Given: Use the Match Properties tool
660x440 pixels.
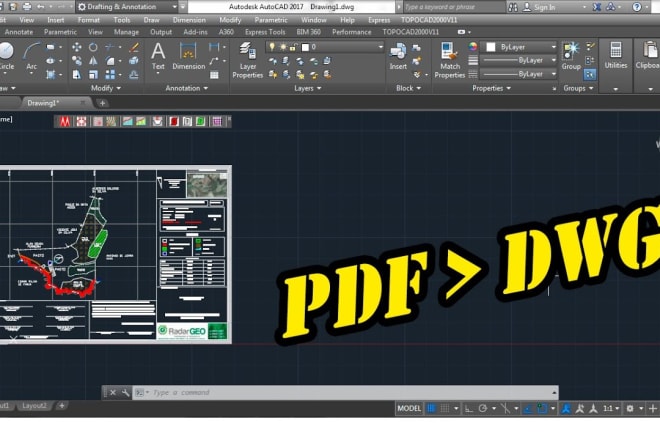Looking at the screenshot, I should (x=450, y=60).
